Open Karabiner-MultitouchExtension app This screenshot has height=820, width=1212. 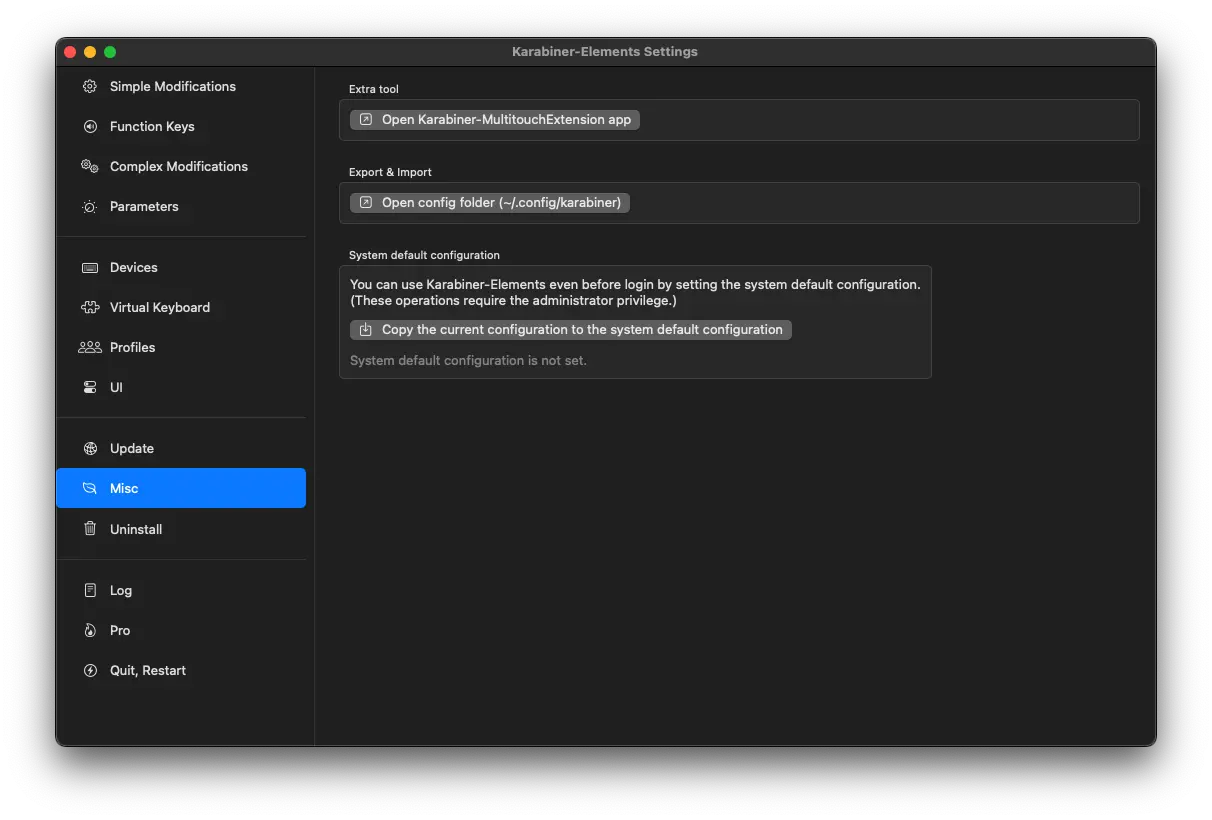point(495,119)
